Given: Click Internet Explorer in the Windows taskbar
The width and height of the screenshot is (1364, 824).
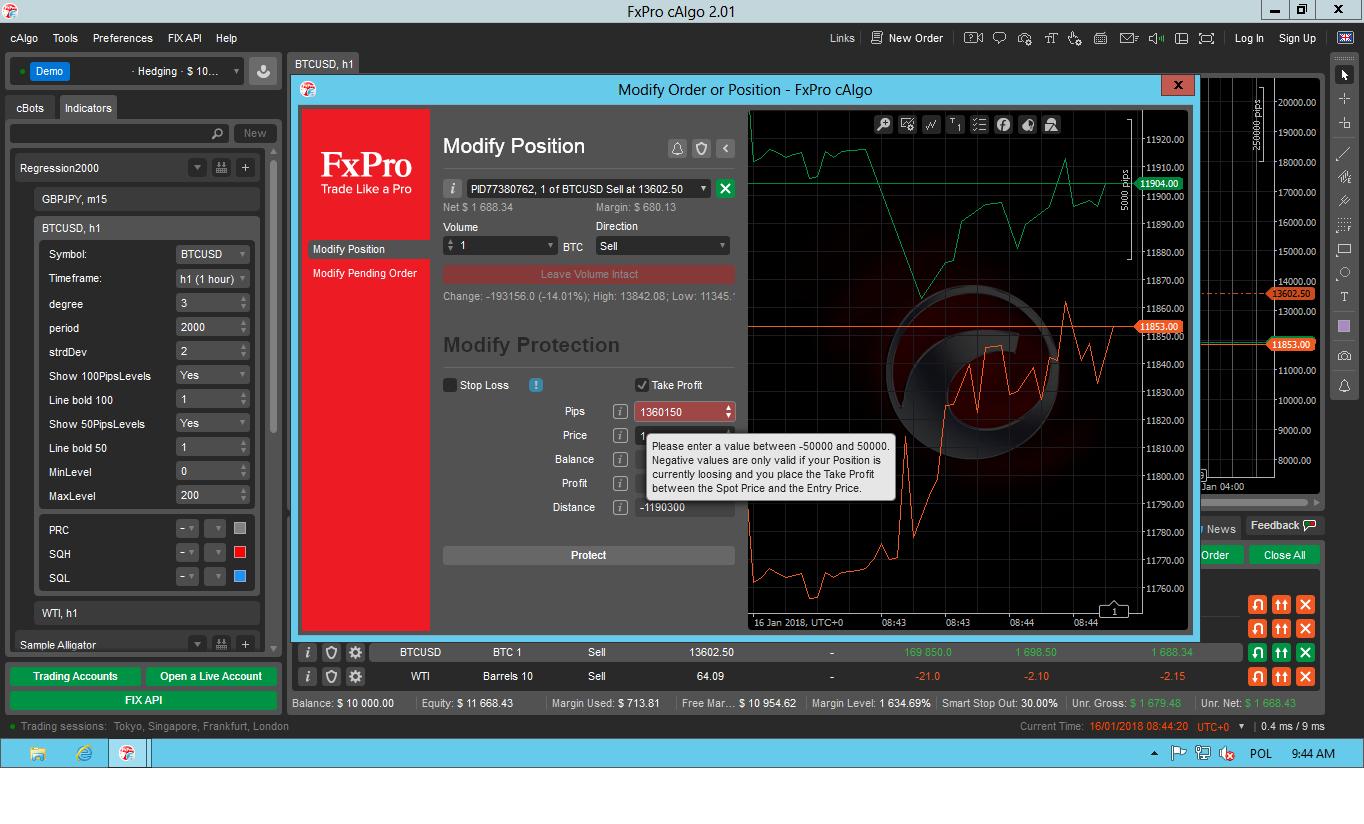Looking at the screenshot, I should 84,754.
